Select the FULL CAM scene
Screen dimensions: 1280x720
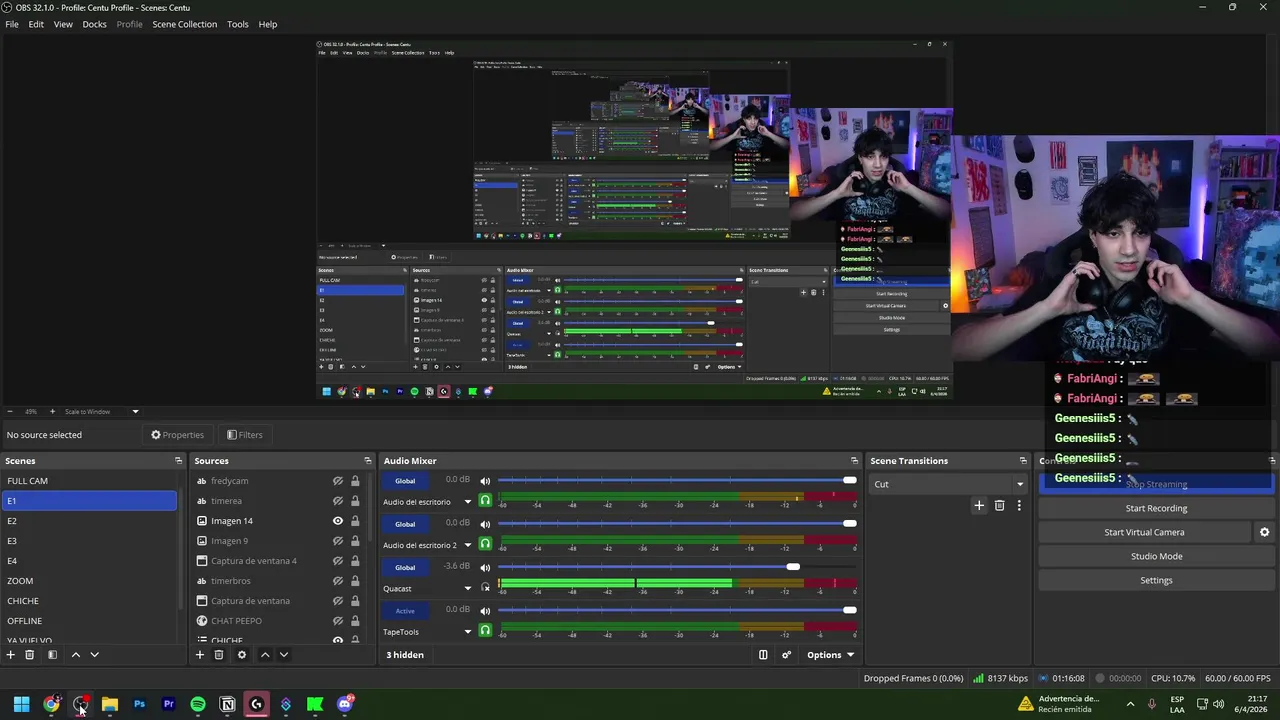tap(89, 481)
